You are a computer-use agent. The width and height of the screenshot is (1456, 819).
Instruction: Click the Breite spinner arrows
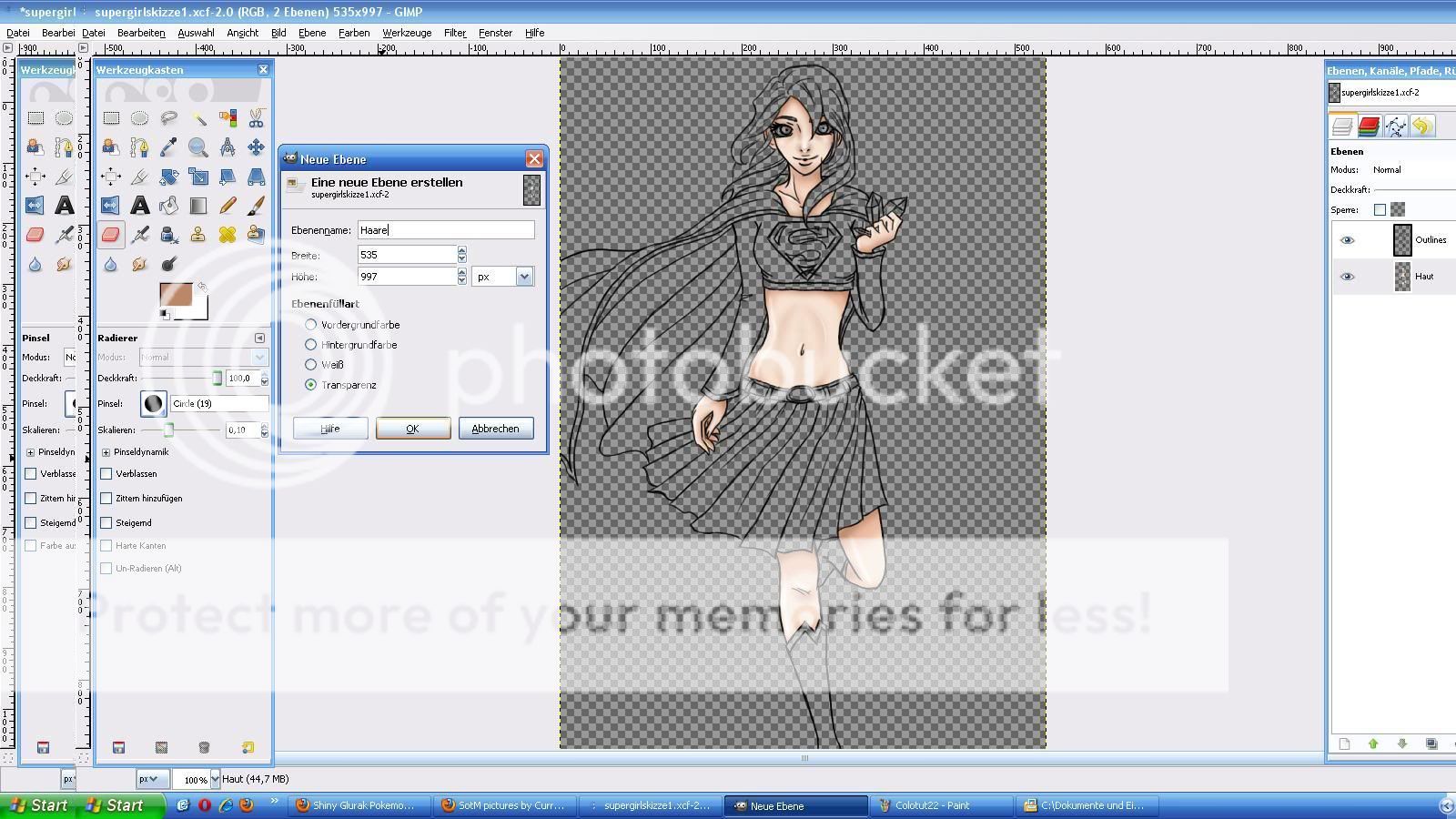462,255
